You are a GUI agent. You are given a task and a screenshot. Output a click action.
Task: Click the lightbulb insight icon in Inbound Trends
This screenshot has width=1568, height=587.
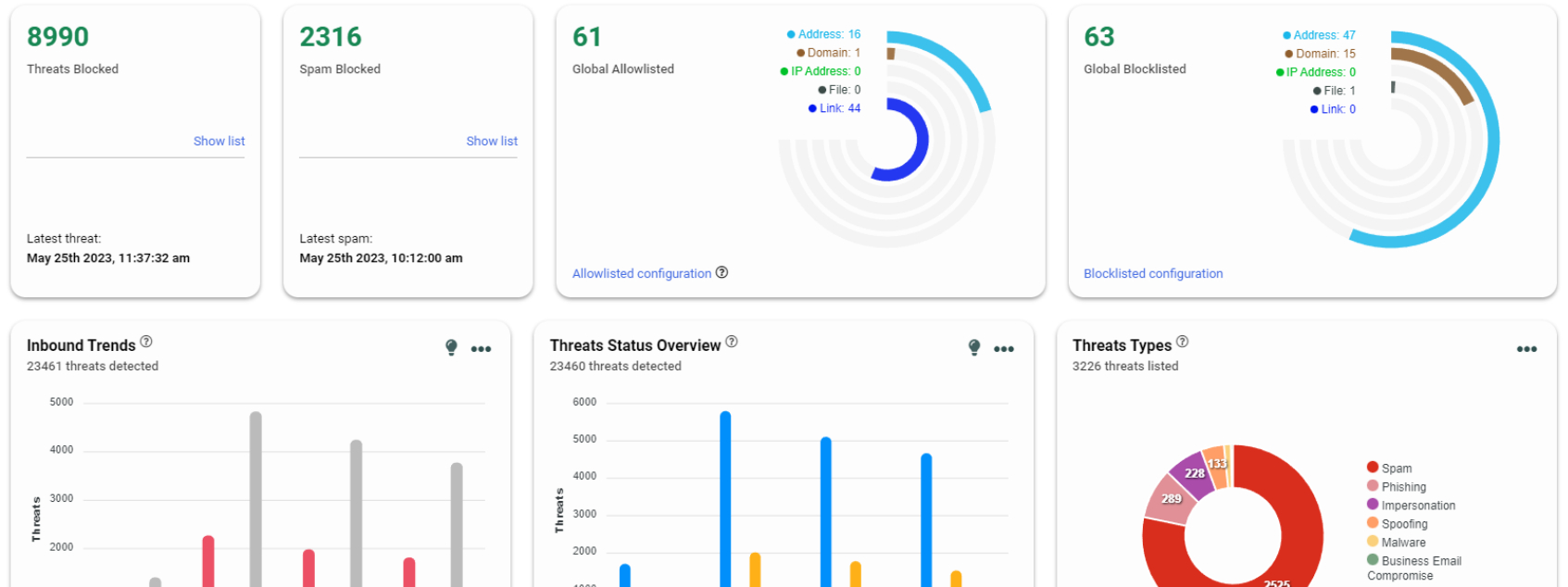(451, 347)
